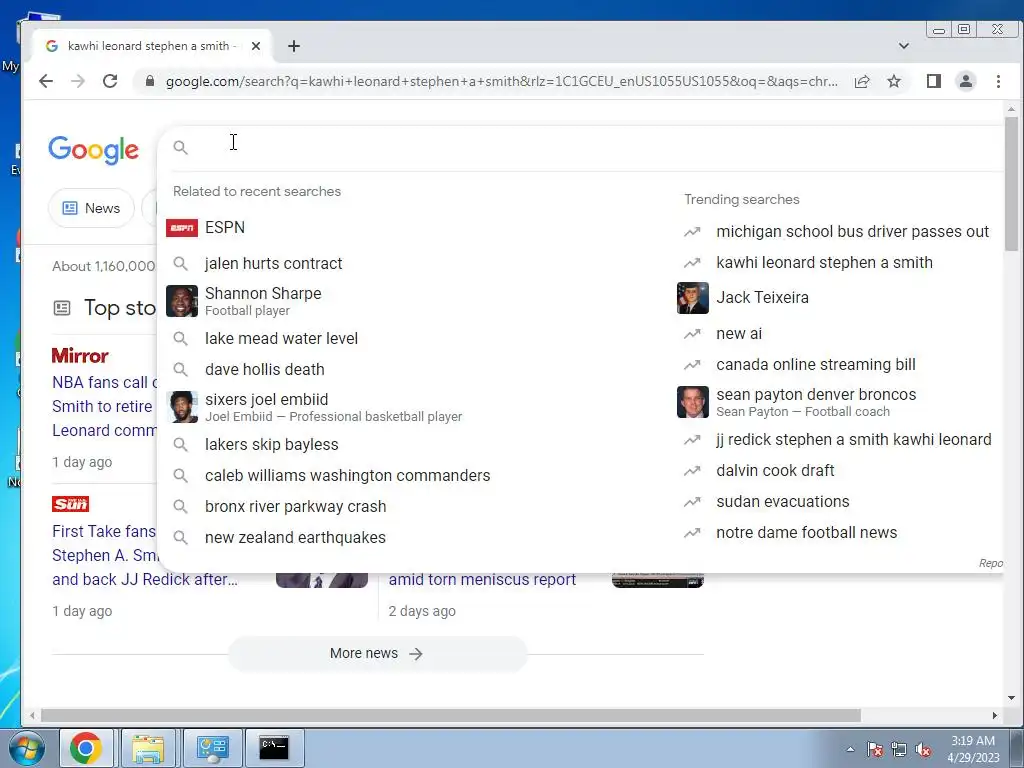Click the horizontal scrollbar thumb
Screen dimensions: 1024x768
pos(451,716)
